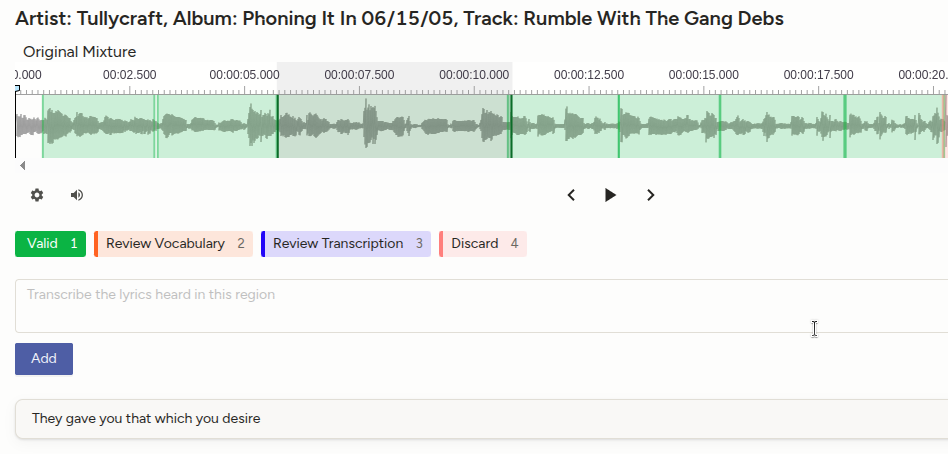
Task: Click the timeline at 00:00:15.000
Action: (x=704, y=75)
